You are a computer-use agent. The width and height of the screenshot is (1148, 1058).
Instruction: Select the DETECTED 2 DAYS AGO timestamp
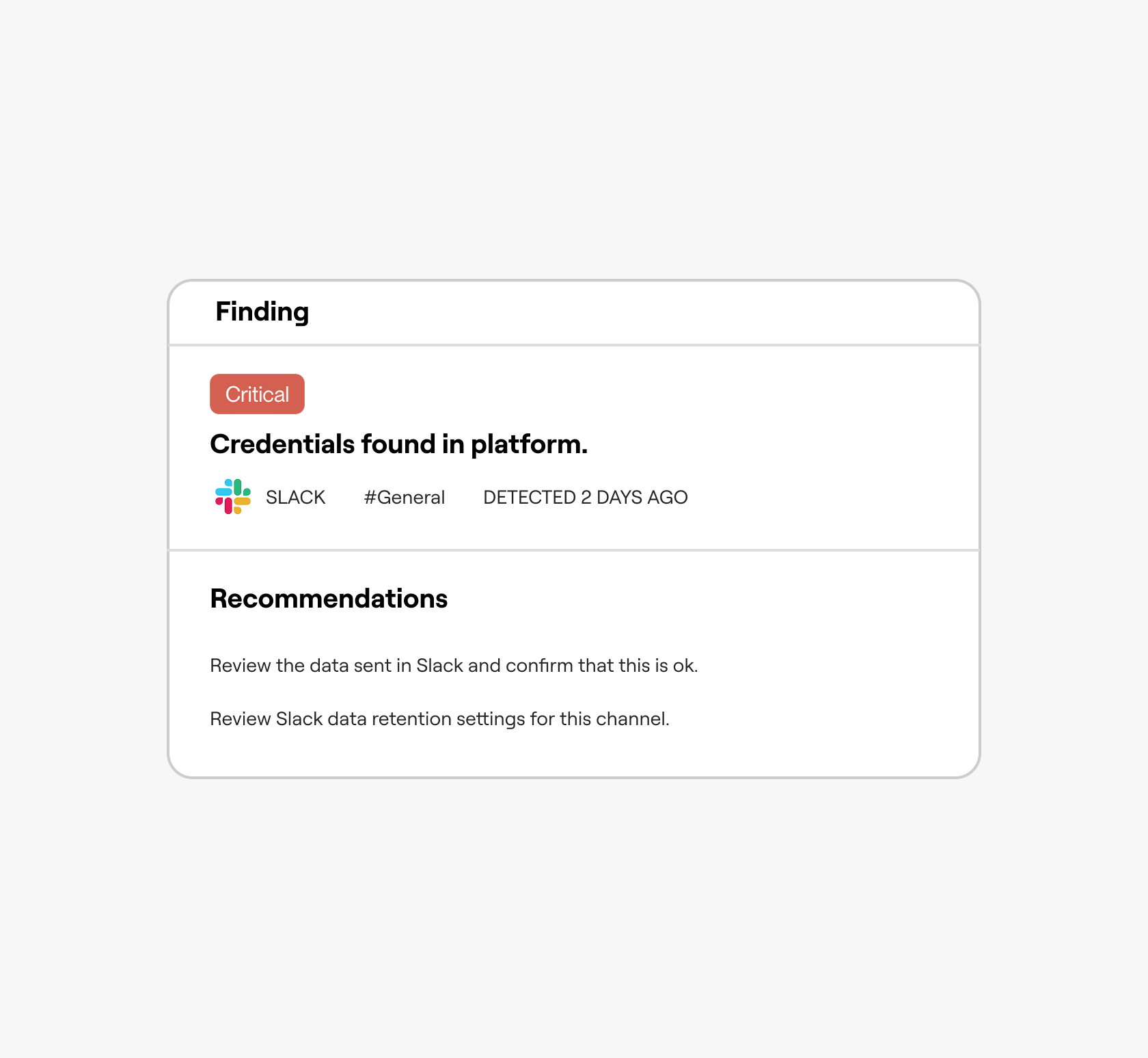pyautogui.click(x=586, y=497)
